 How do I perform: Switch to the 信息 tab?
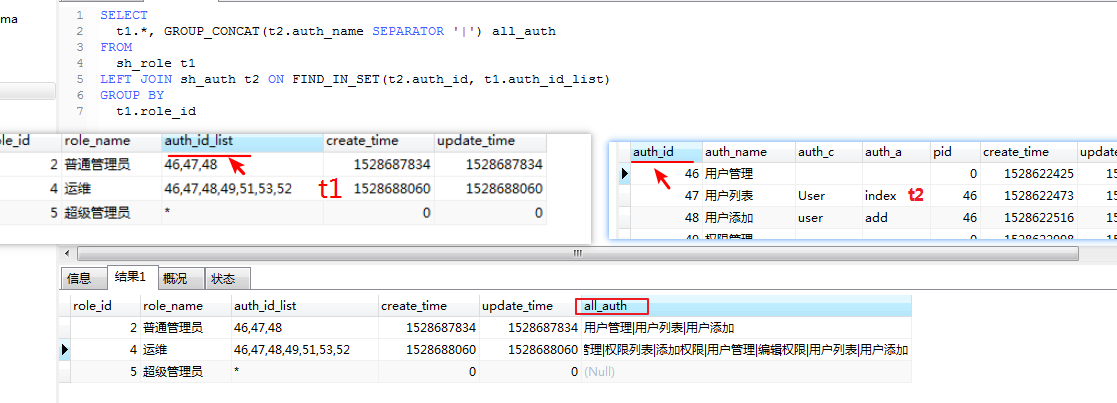click(79, 278)
